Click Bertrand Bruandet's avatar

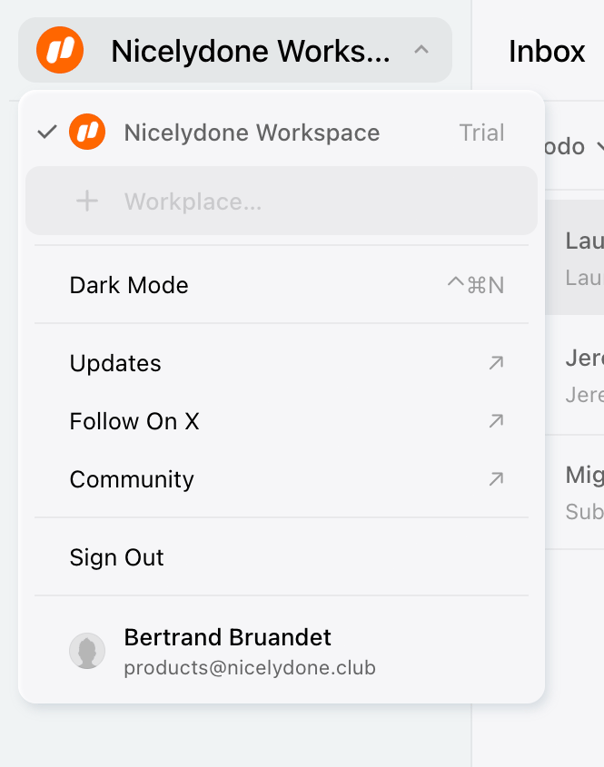click(87, 651)
